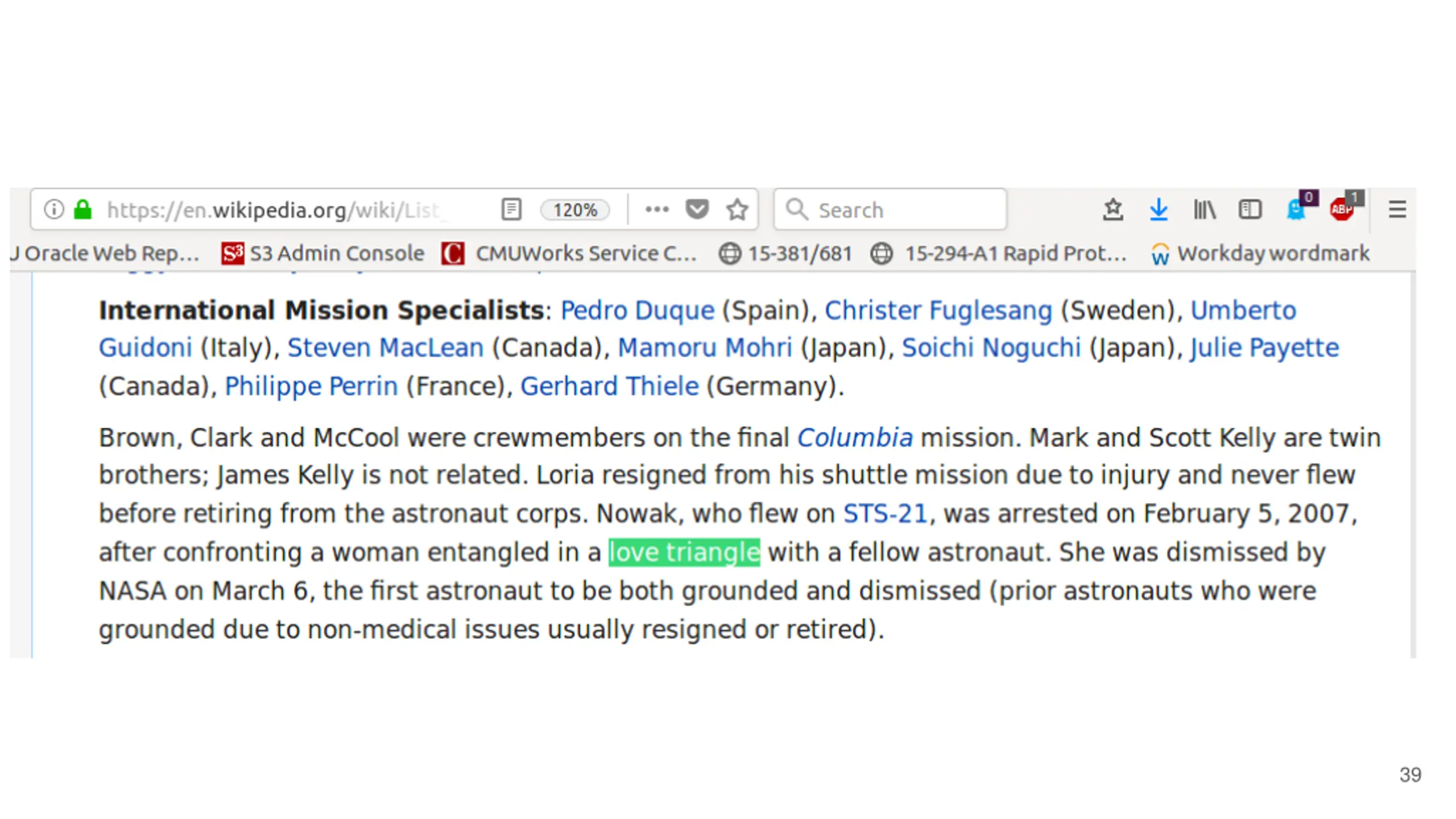Open the STS-21 mission link

pos(884,514)
